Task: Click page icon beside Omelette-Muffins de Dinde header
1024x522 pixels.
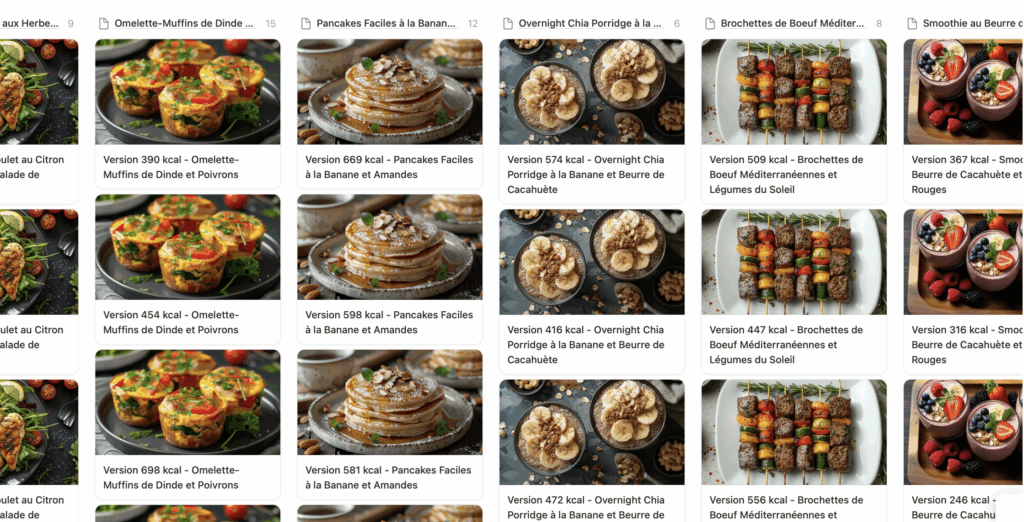Action: coord(103,24)
